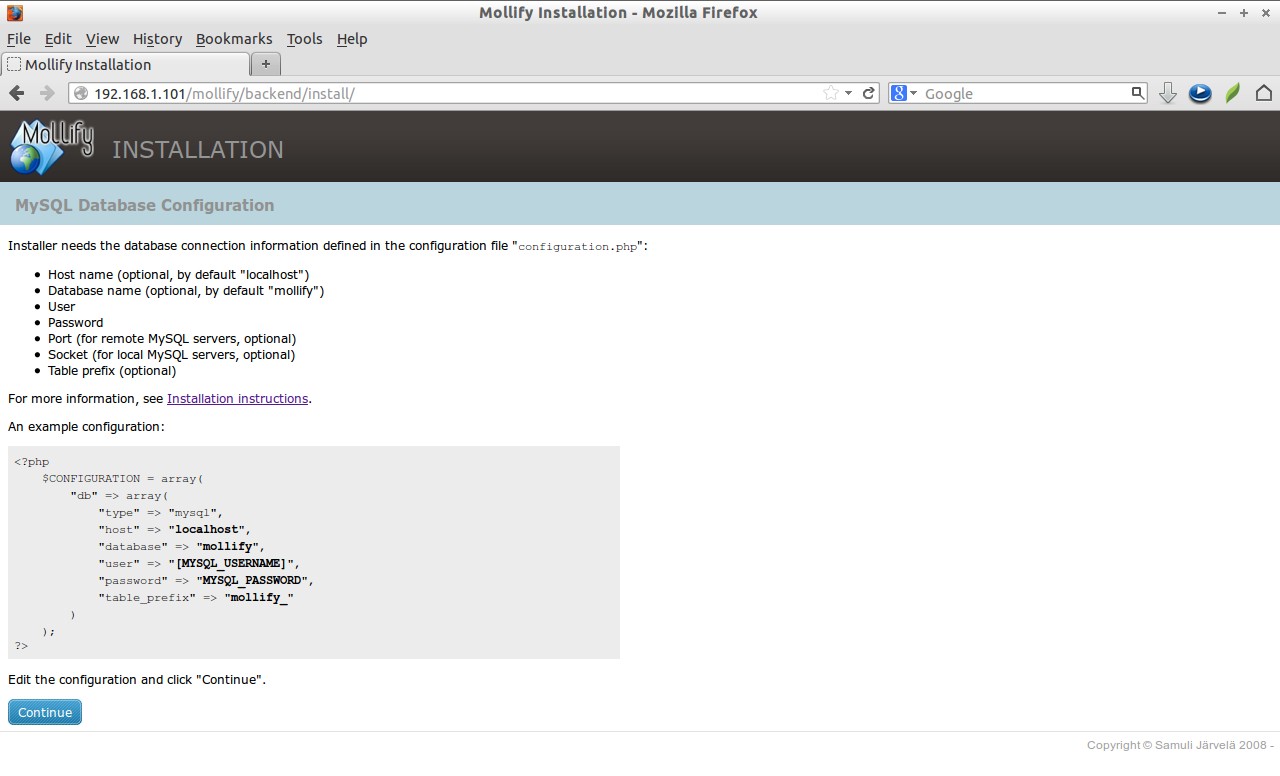Open the Help menu

352,39
